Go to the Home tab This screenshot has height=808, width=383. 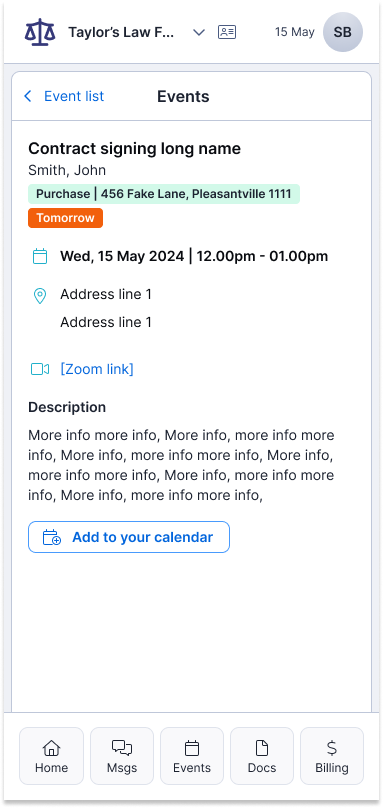click(x=52, y=756)
